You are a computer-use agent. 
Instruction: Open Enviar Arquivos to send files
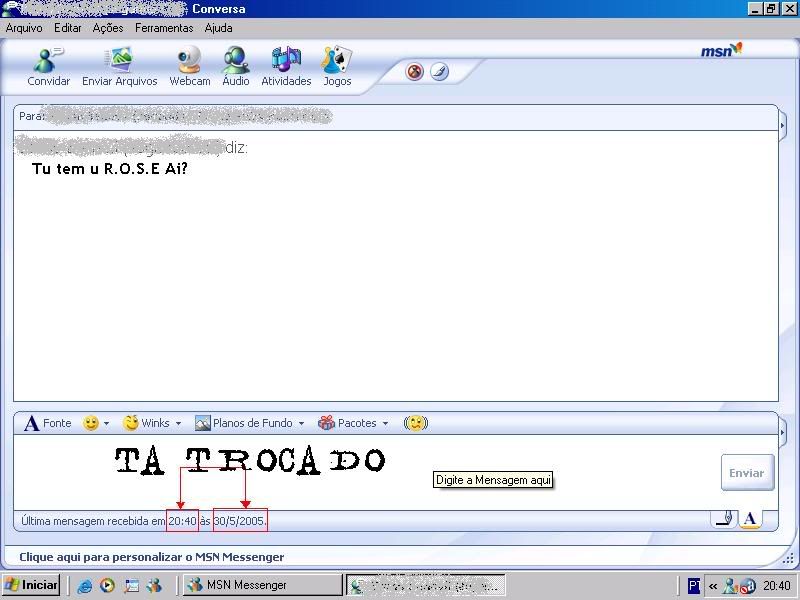pos(119,66)
